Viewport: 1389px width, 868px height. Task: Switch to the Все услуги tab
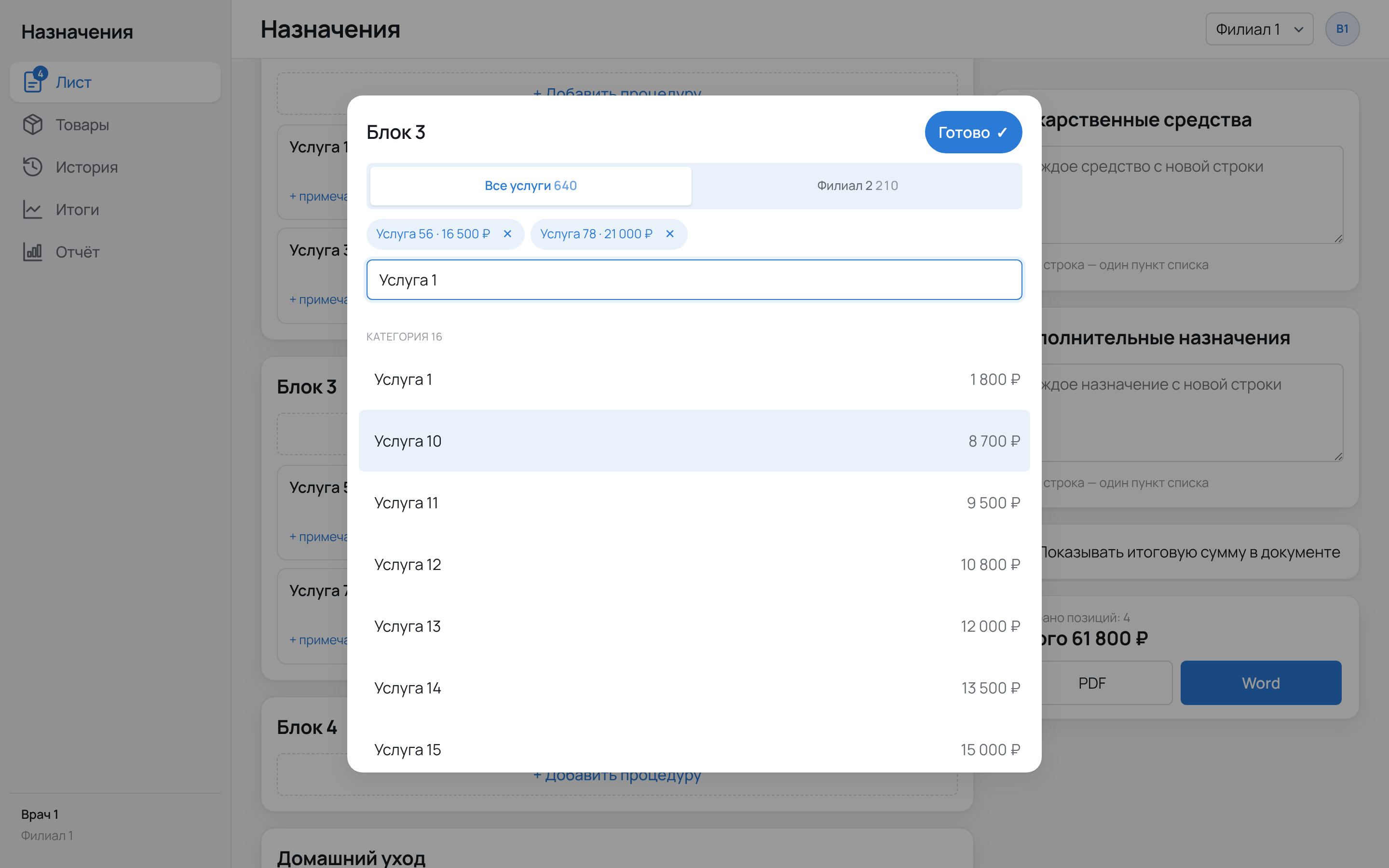point(531,186)
